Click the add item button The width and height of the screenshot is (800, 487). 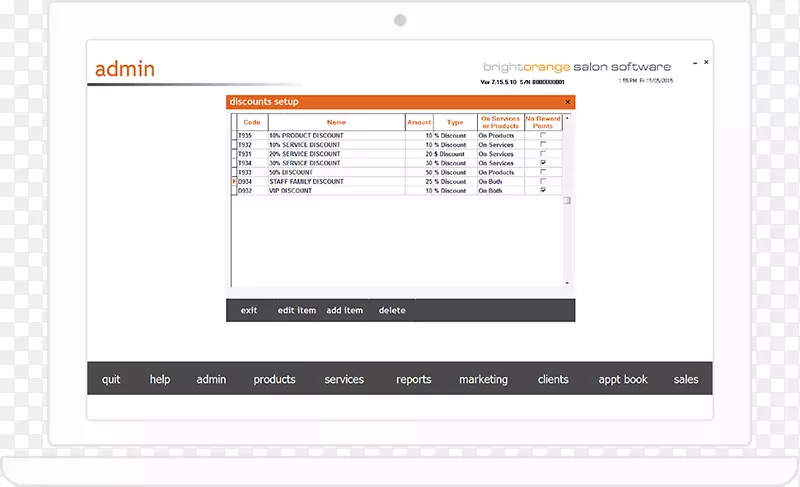[344, 311]
